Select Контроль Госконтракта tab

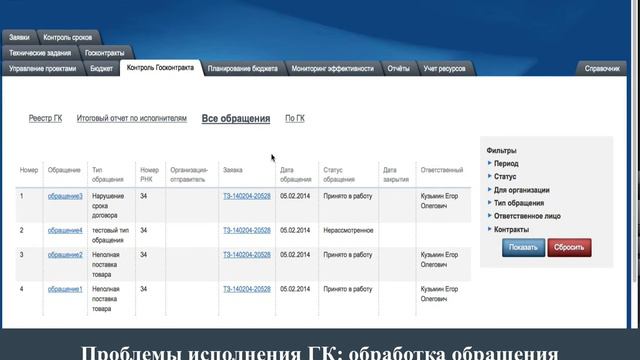pos(160,68)
